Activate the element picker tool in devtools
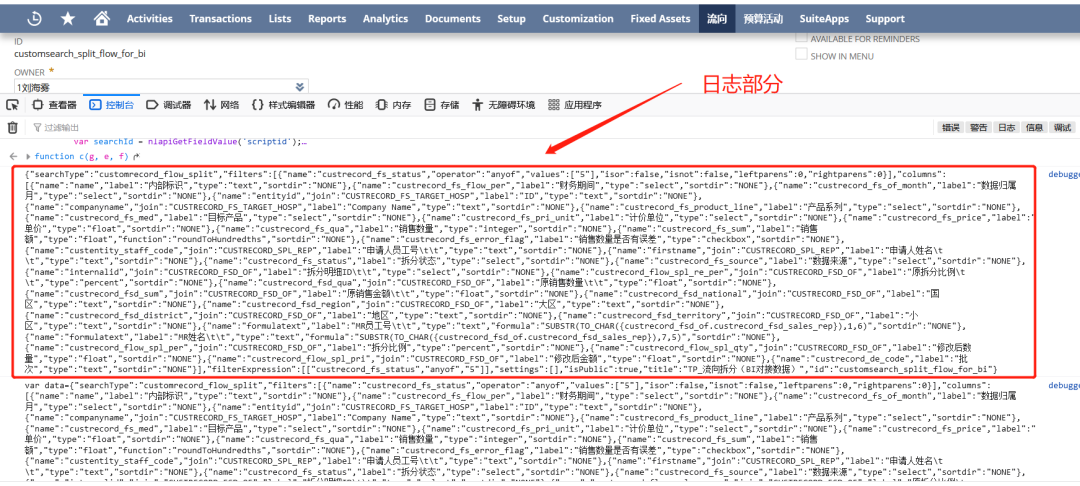This screenshot has height=486, width=1080. pyautogui.click(x=12, y=105)
